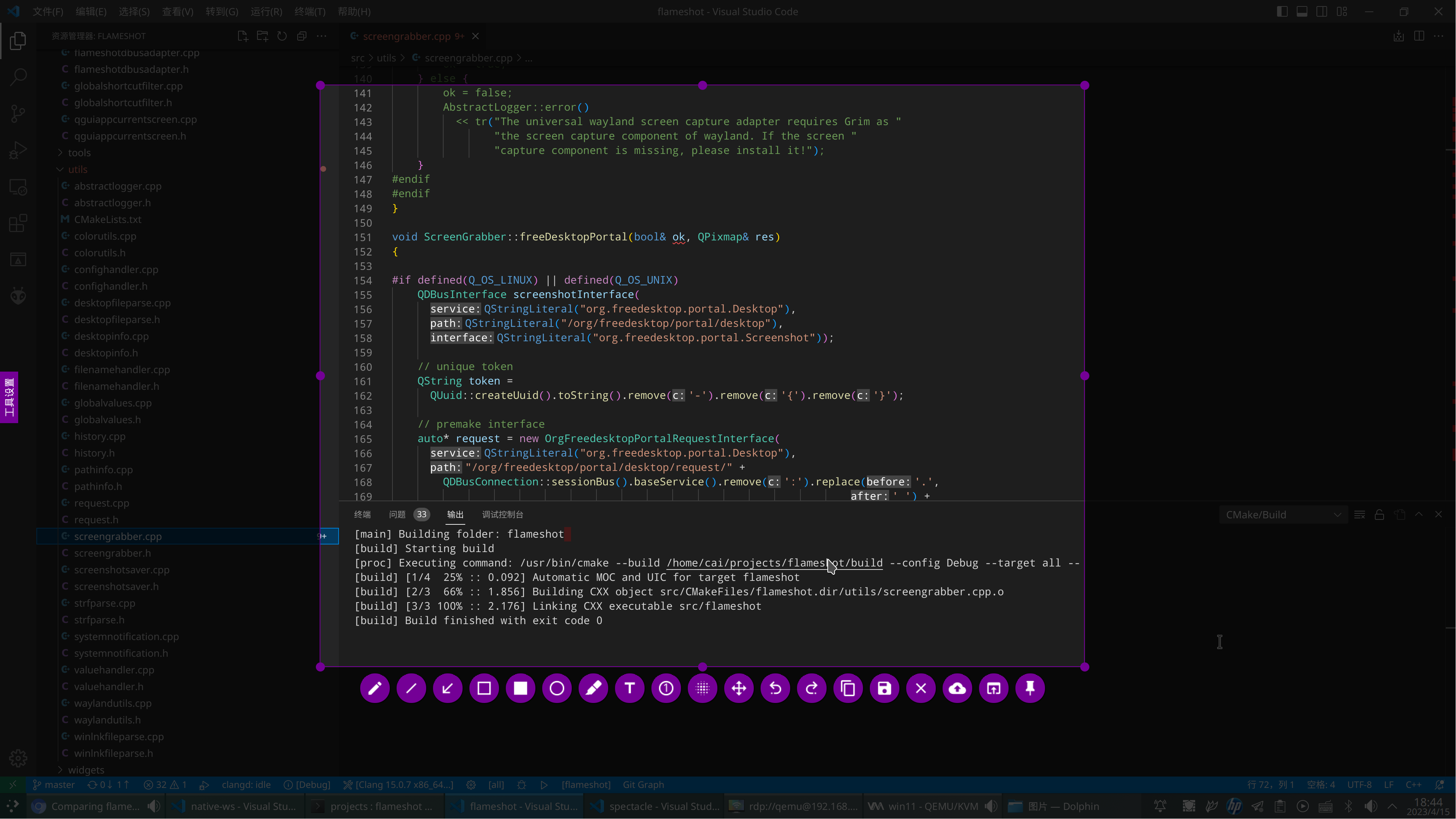Toggle the bottom panel visibility
Image resolution: width=1456 pixels, height=819 pixels.
(1302, 11)
